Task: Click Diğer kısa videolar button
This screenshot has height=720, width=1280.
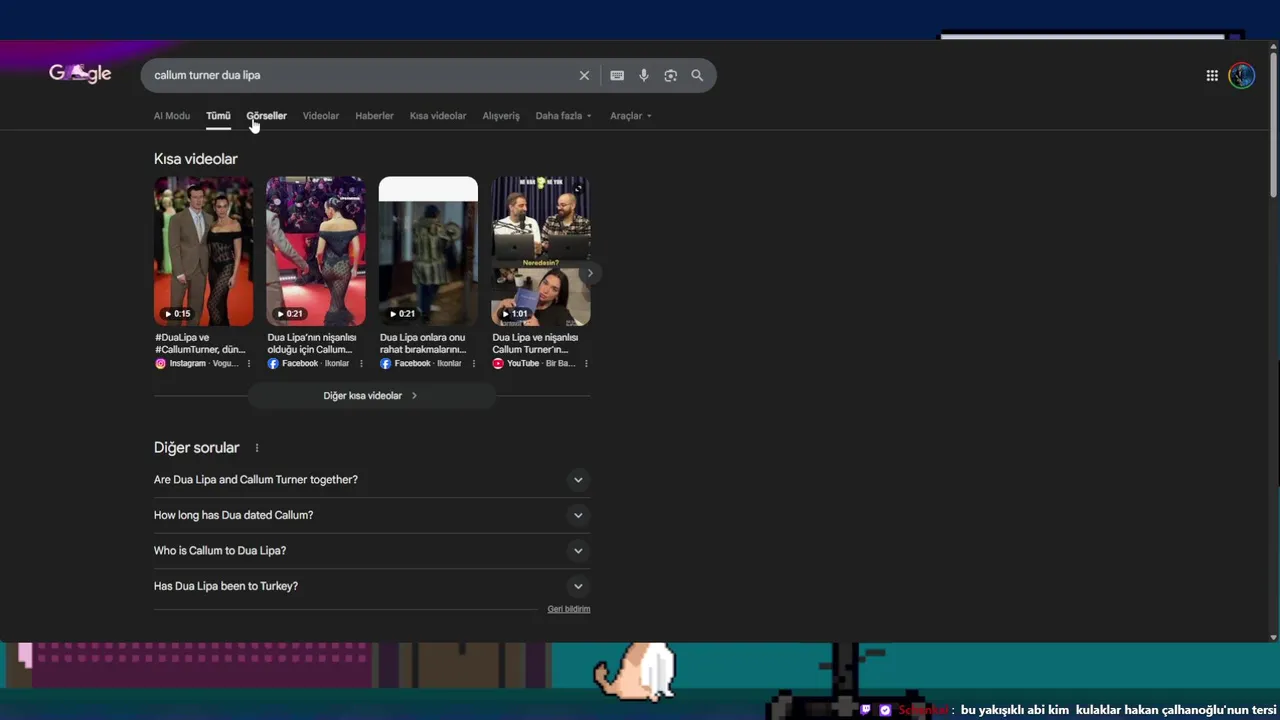Action: (x=371, y=396)
